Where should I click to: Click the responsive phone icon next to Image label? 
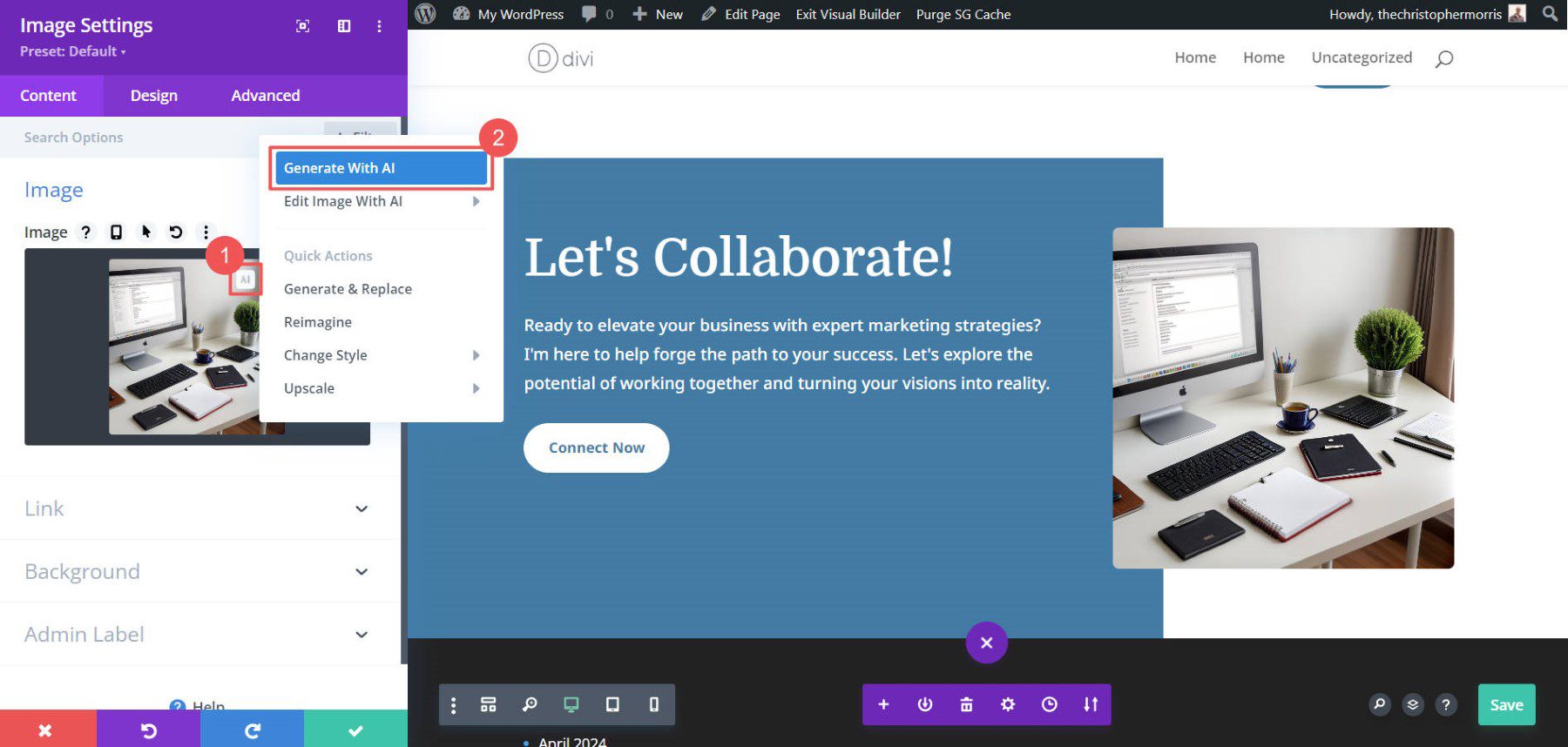[x=116, y=232]
